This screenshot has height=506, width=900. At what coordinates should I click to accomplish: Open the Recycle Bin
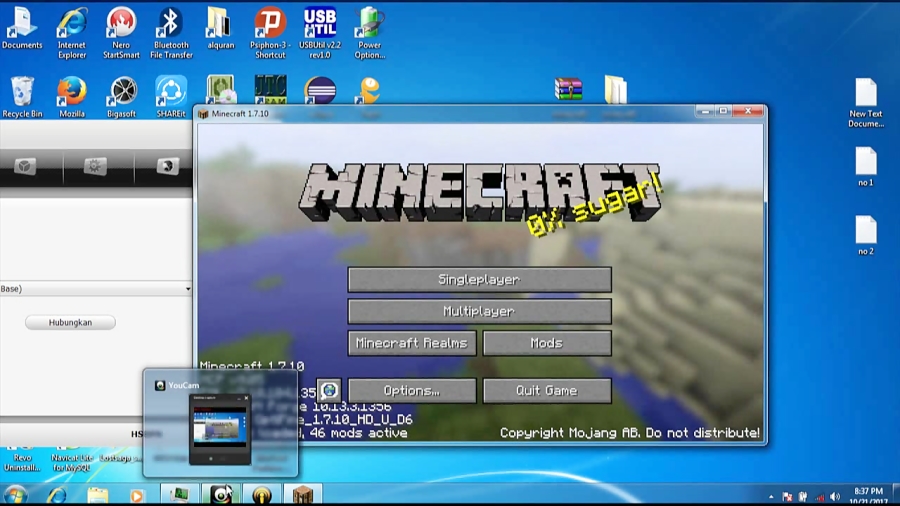click(22, 96)
